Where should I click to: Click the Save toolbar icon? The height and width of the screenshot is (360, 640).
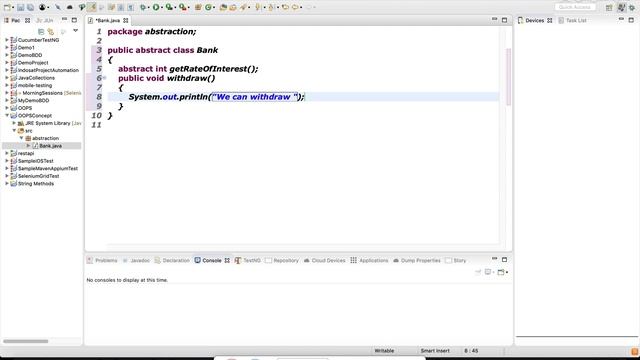[x=20, y=7]
